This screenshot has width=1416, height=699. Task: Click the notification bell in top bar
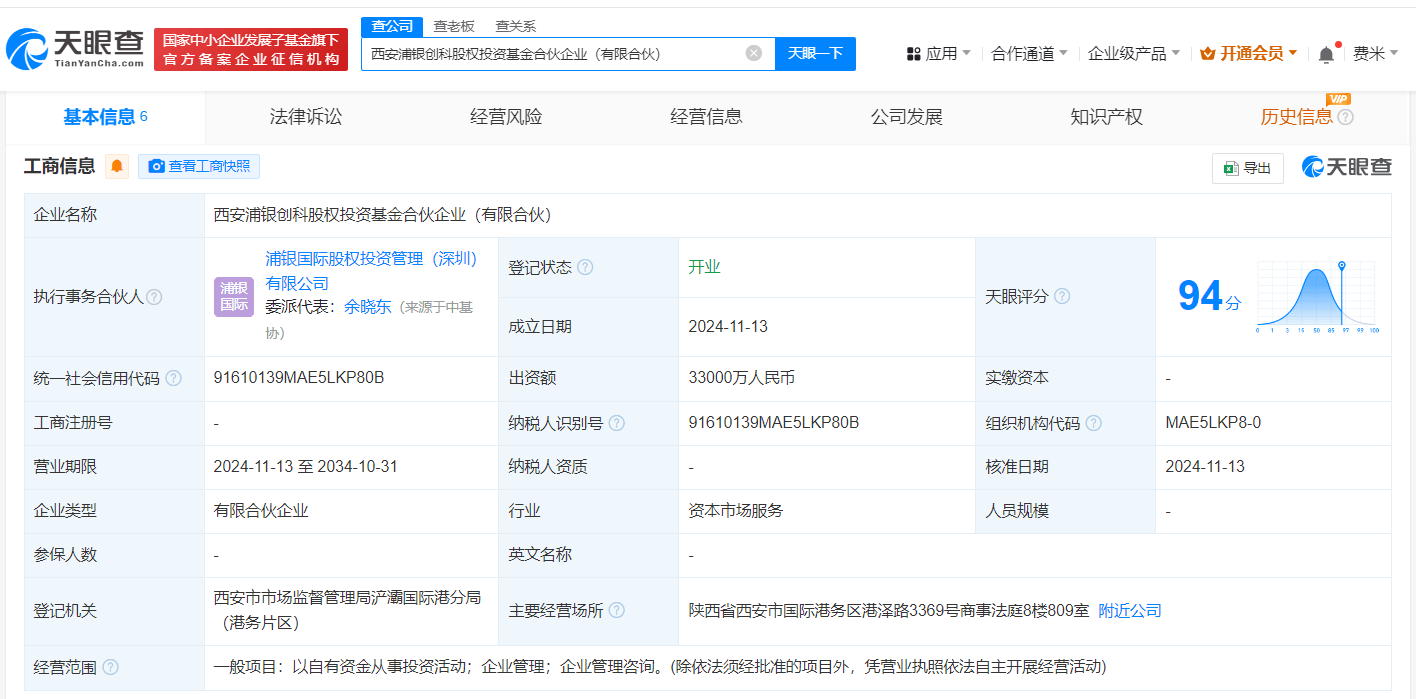(x=1326, y=54)
